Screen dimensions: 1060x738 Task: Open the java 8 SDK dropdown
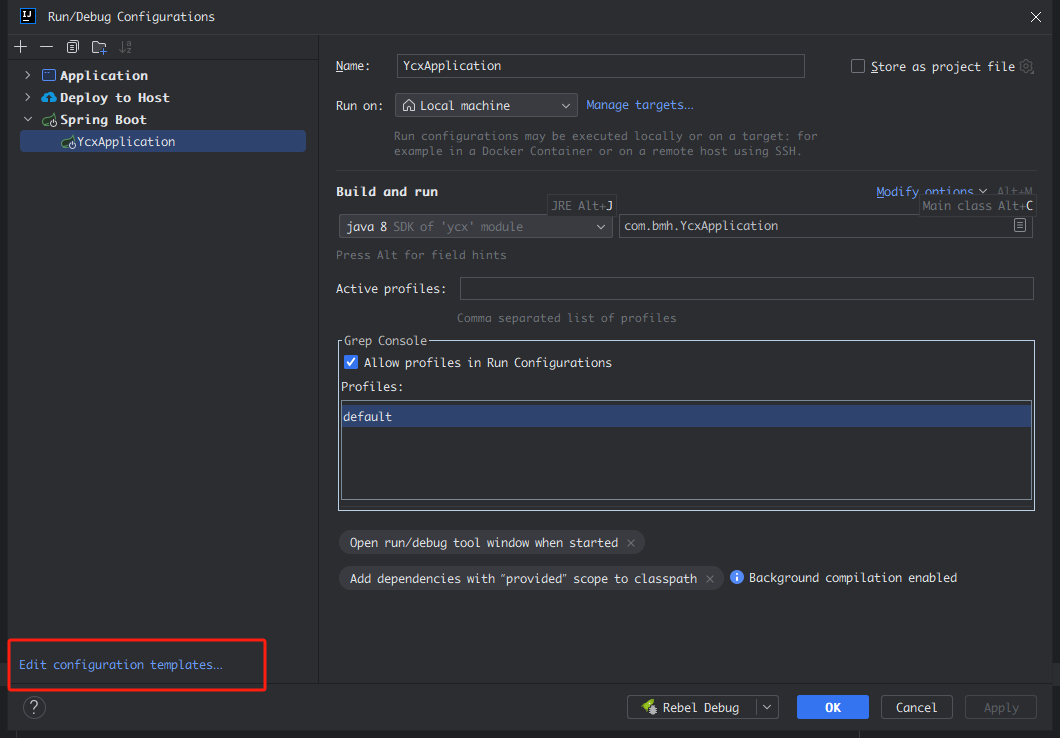475,226
